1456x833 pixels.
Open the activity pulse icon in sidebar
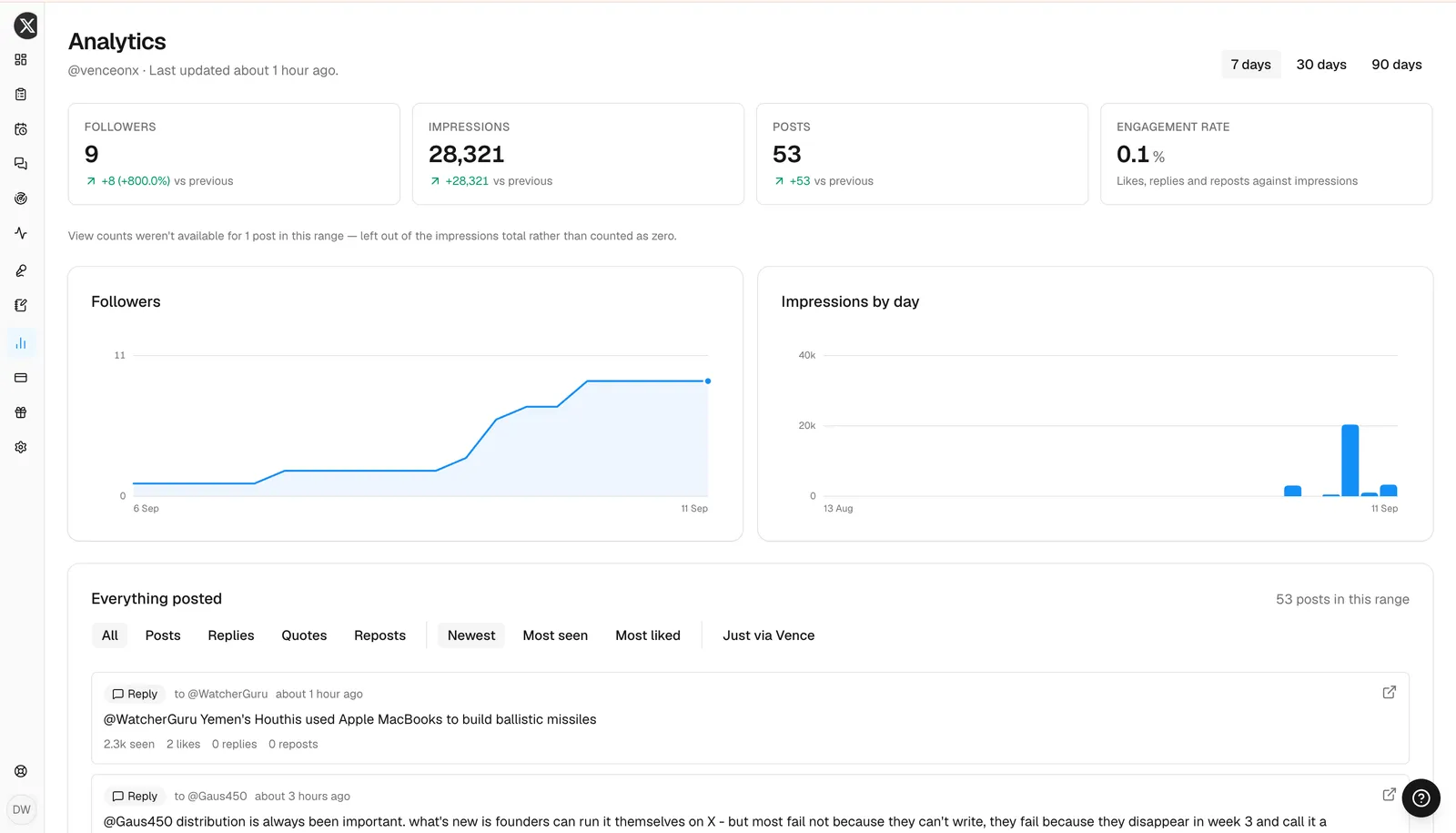pos(21,233)
